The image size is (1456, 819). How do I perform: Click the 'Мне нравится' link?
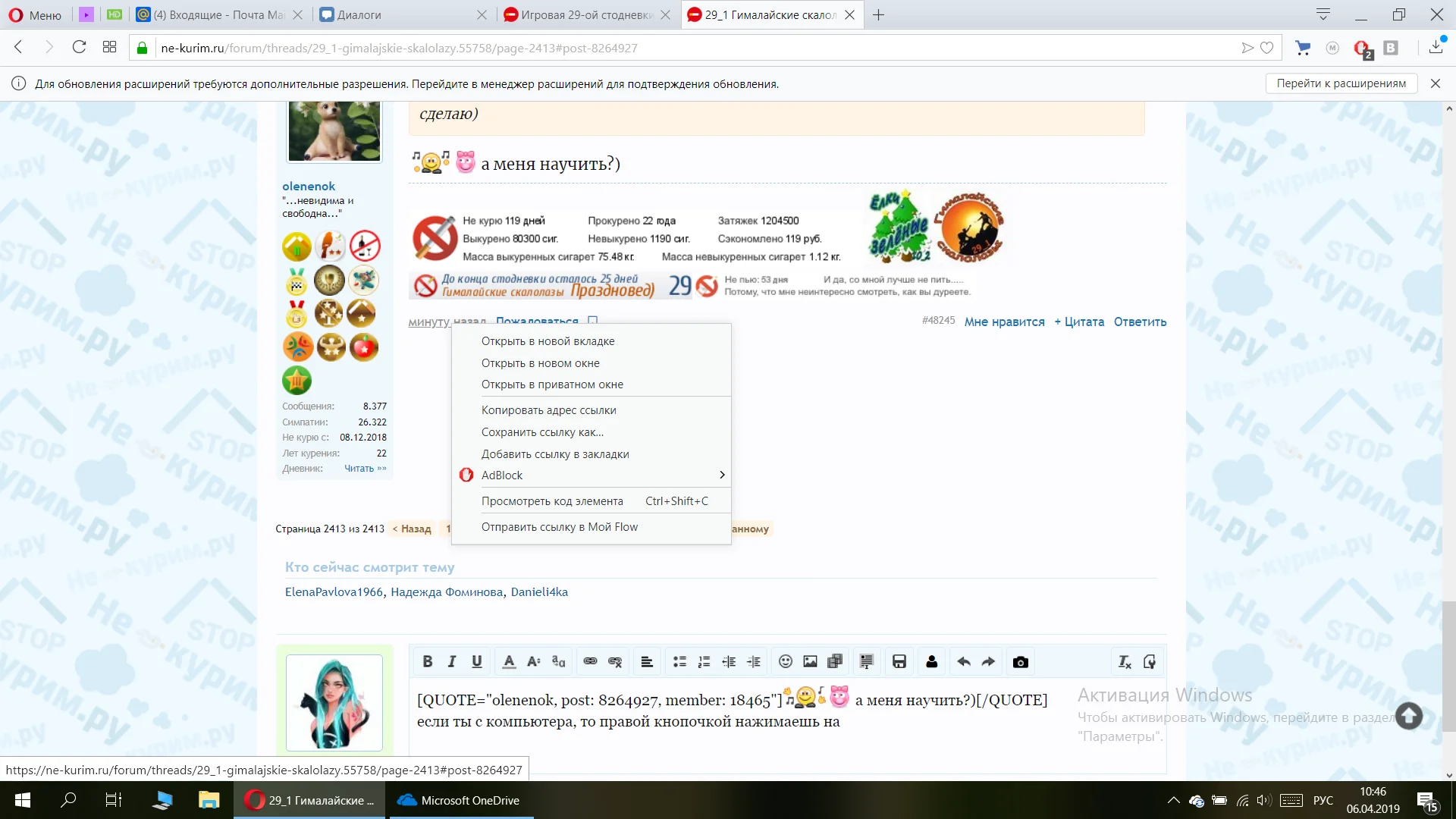click(1004, 322)
